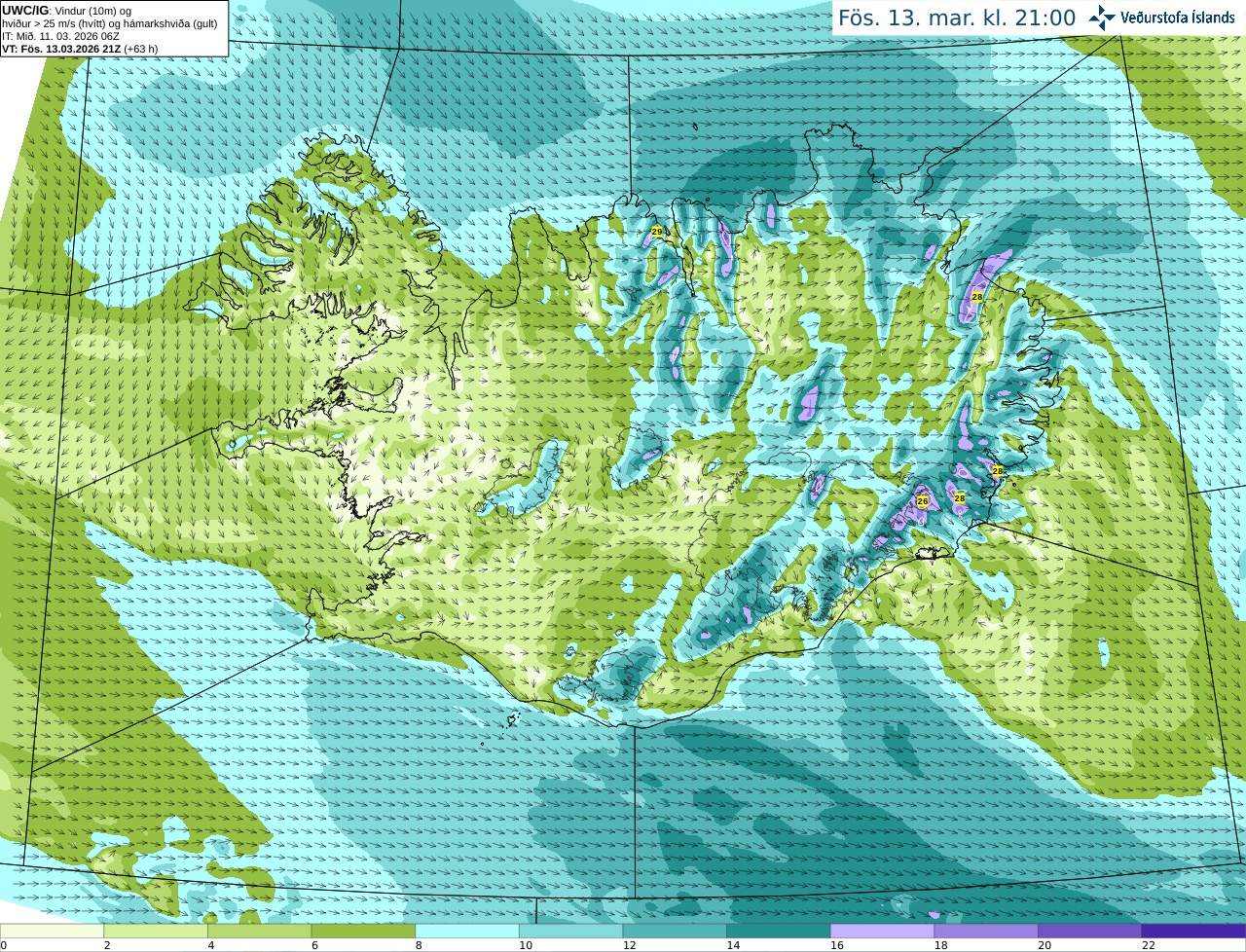Click the scale label 8
Screen dimensions: 1246x952
click(x=420, y=945)
